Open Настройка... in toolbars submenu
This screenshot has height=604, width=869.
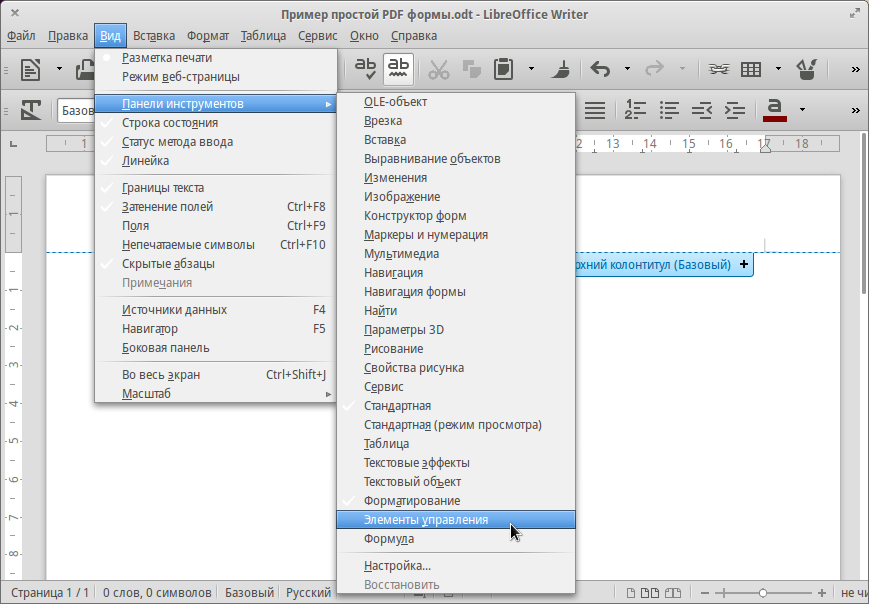[x=456, y=566]
